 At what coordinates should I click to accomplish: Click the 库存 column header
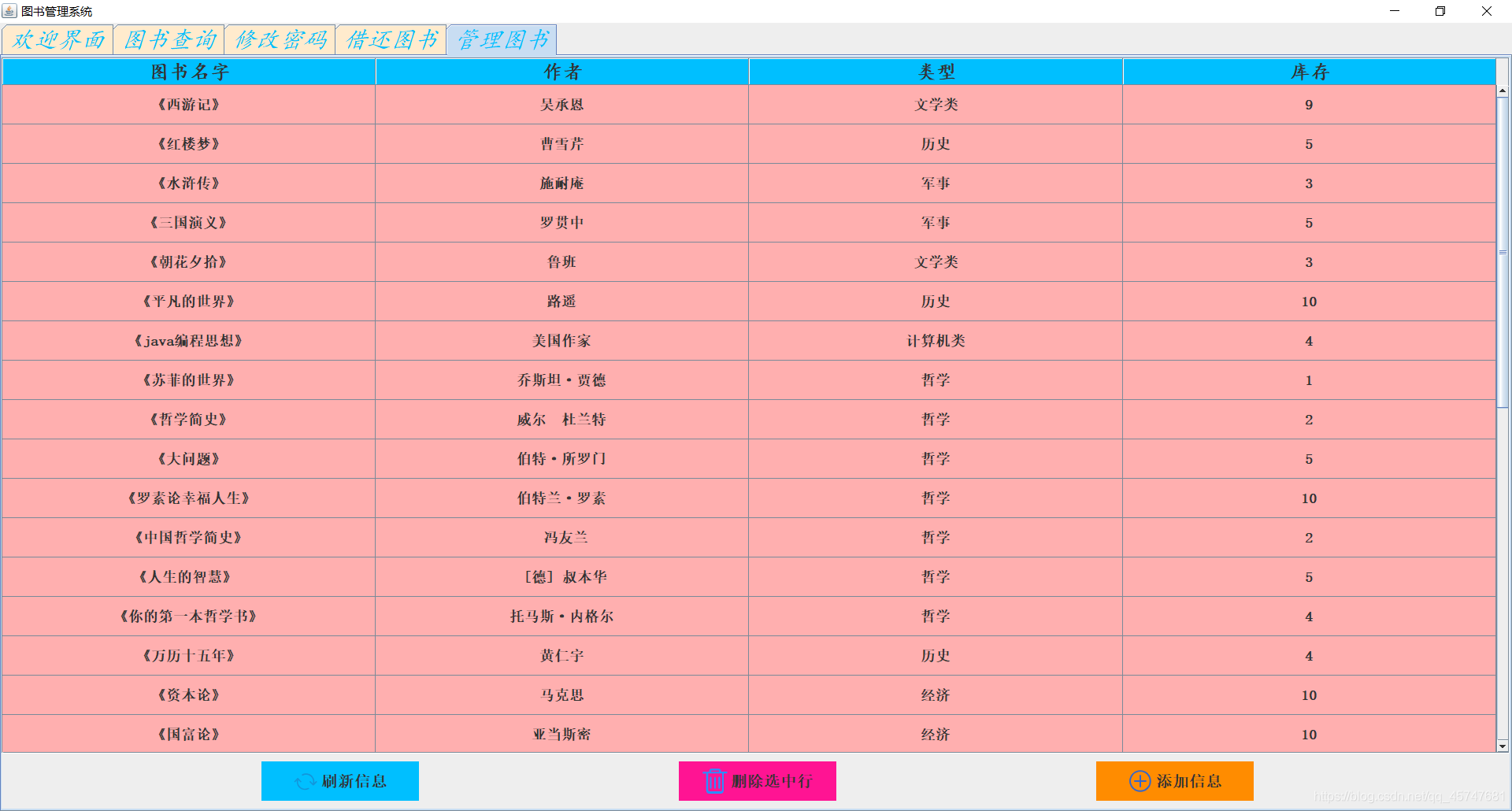pyautogui.click(x=1310, y=72)
